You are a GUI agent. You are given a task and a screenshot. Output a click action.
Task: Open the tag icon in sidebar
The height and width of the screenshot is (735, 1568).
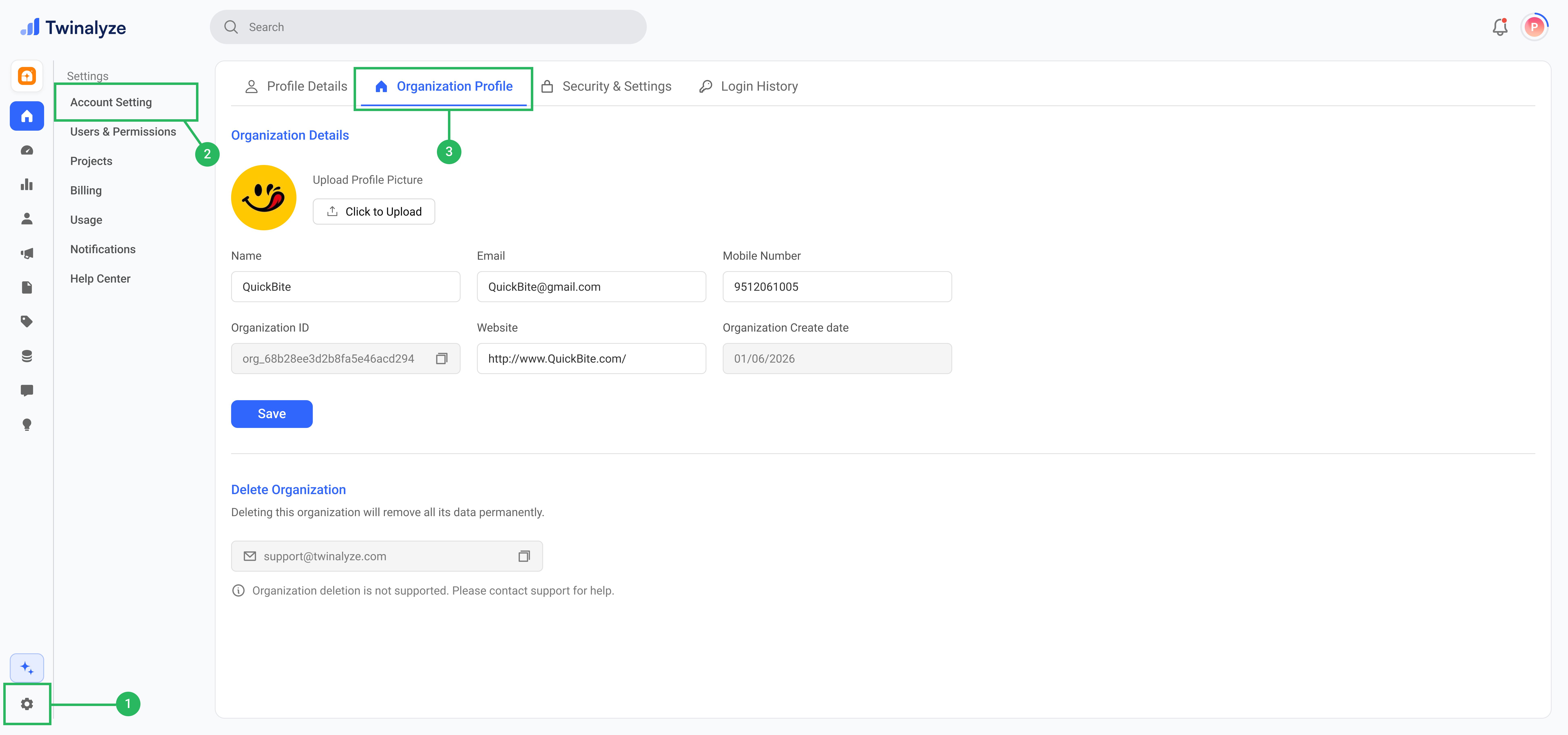[x=27, y=321]
